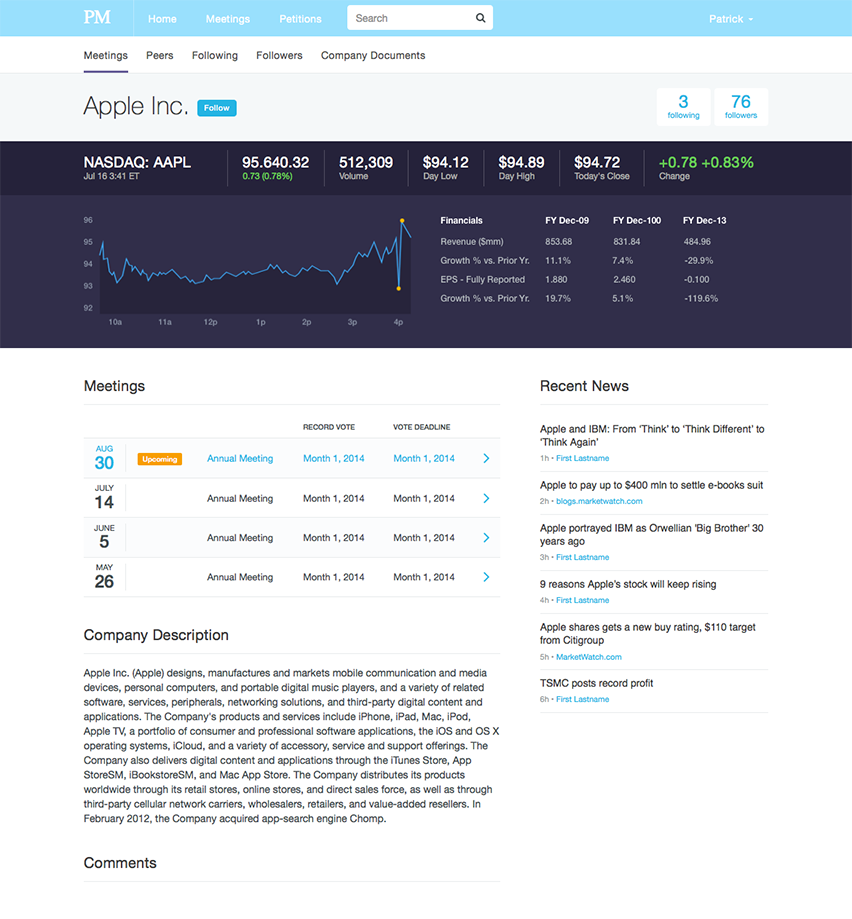The image size is (852, 919).
Task: Click the search magnifier icon
Action: tap(480, 18)
